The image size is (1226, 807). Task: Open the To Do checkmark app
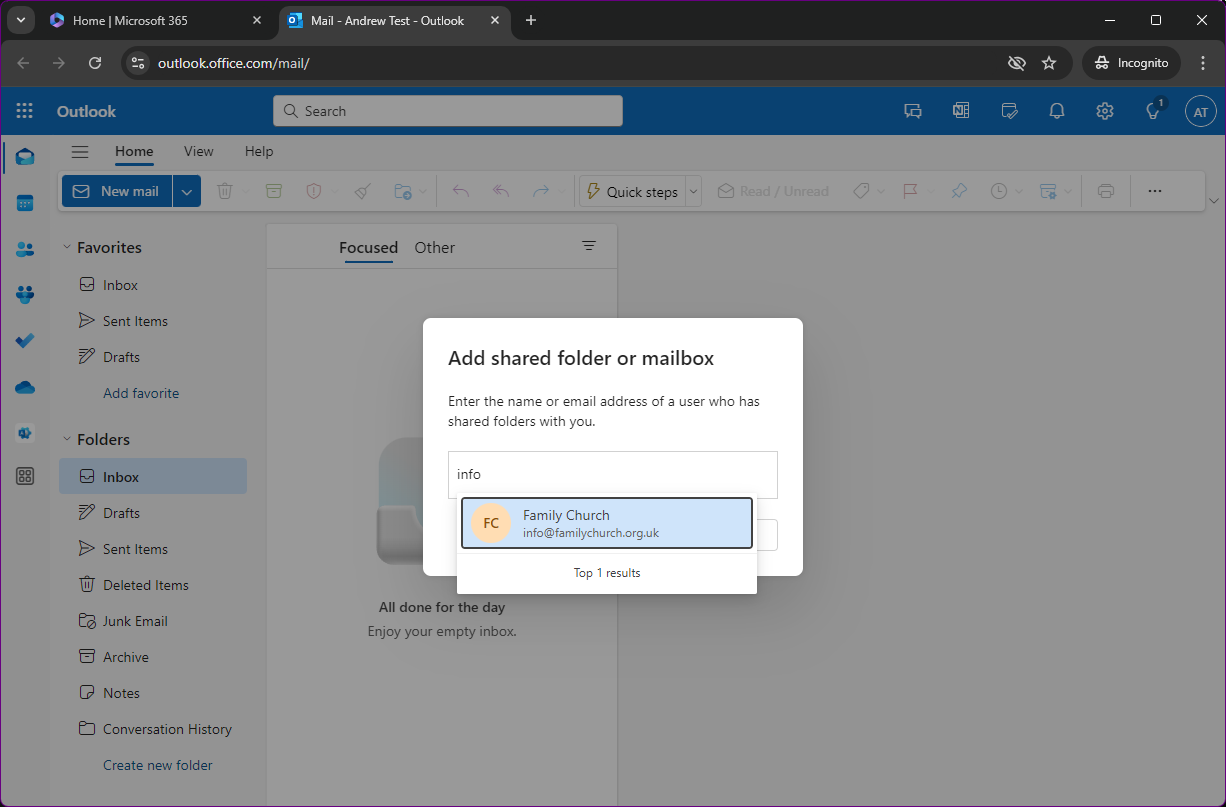click(x=25, y=341)
